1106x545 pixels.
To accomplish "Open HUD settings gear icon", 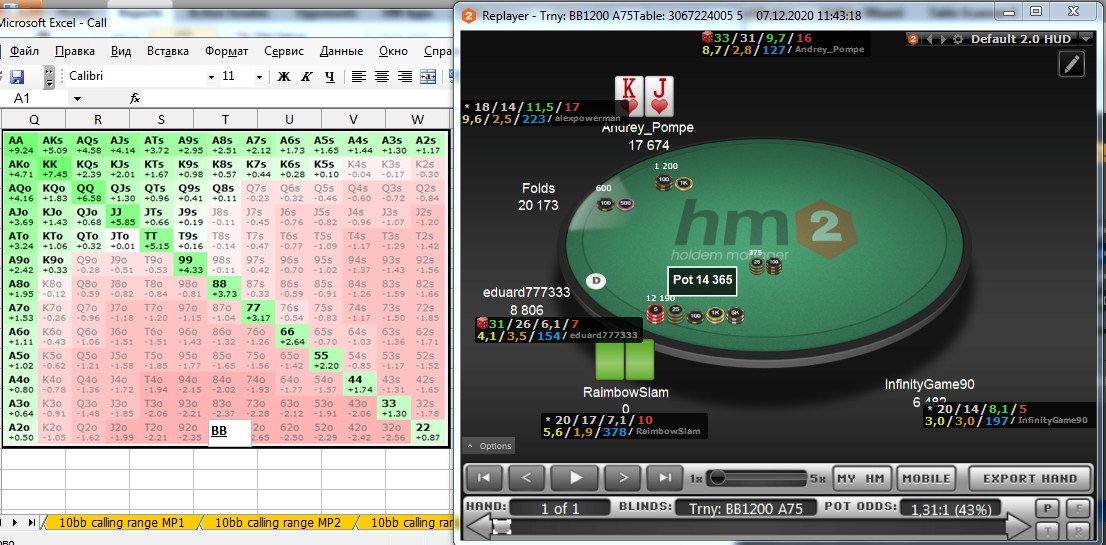I will pyautogui.click(x=958, y=39).
